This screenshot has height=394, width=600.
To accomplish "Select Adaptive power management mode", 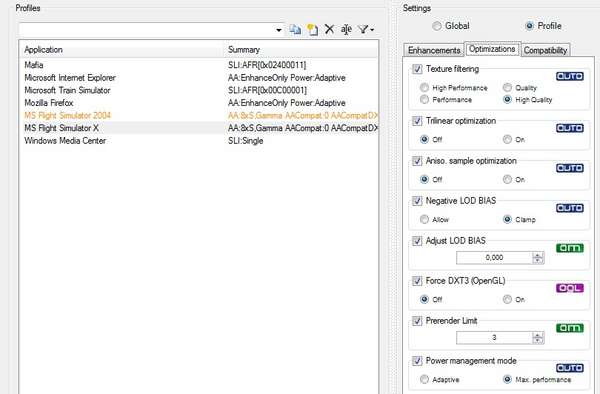I will [x=424, y=379].
